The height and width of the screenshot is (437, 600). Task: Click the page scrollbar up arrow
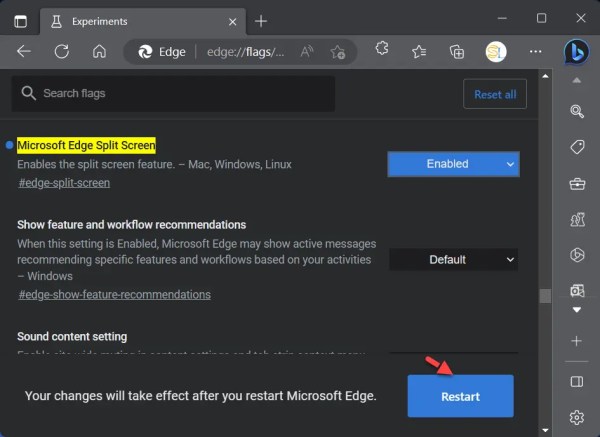tap(545, 76)
